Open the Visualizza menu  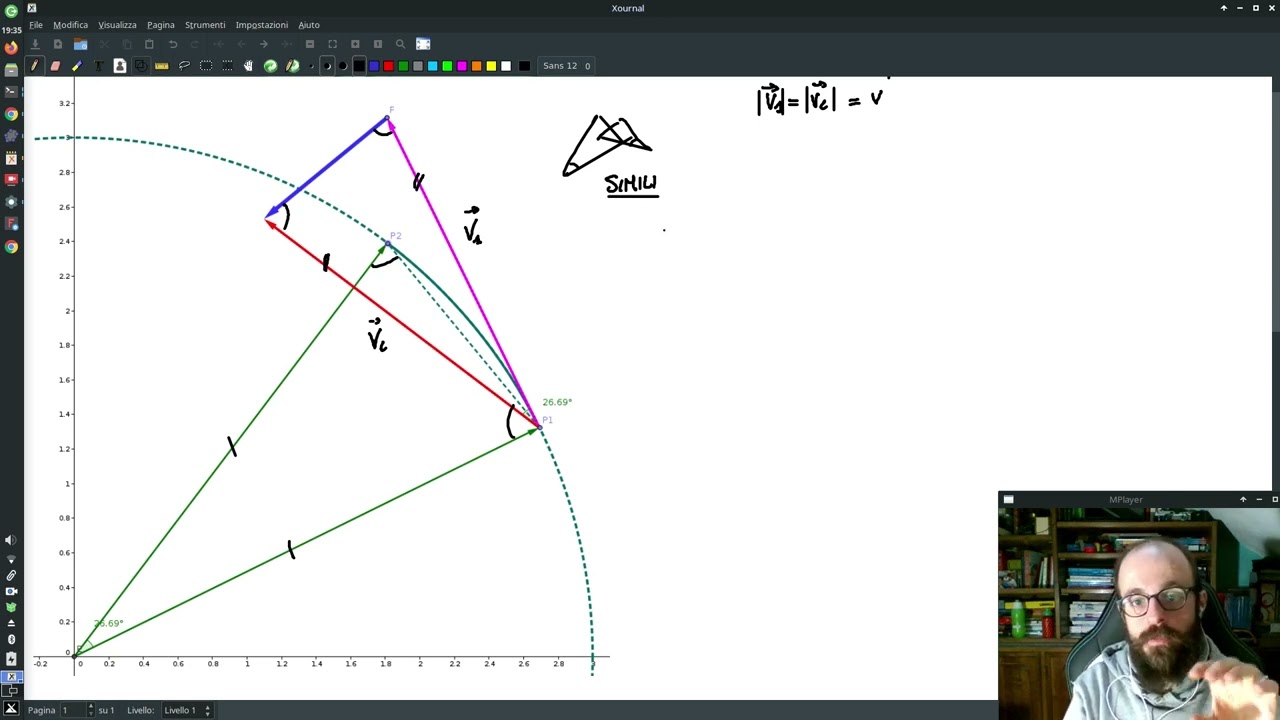click(x=117, y=25)
